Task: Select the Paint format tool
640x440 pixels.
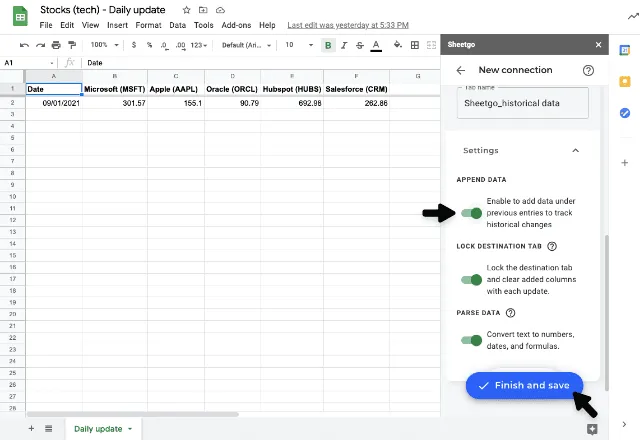Action: tap(72, 45)
